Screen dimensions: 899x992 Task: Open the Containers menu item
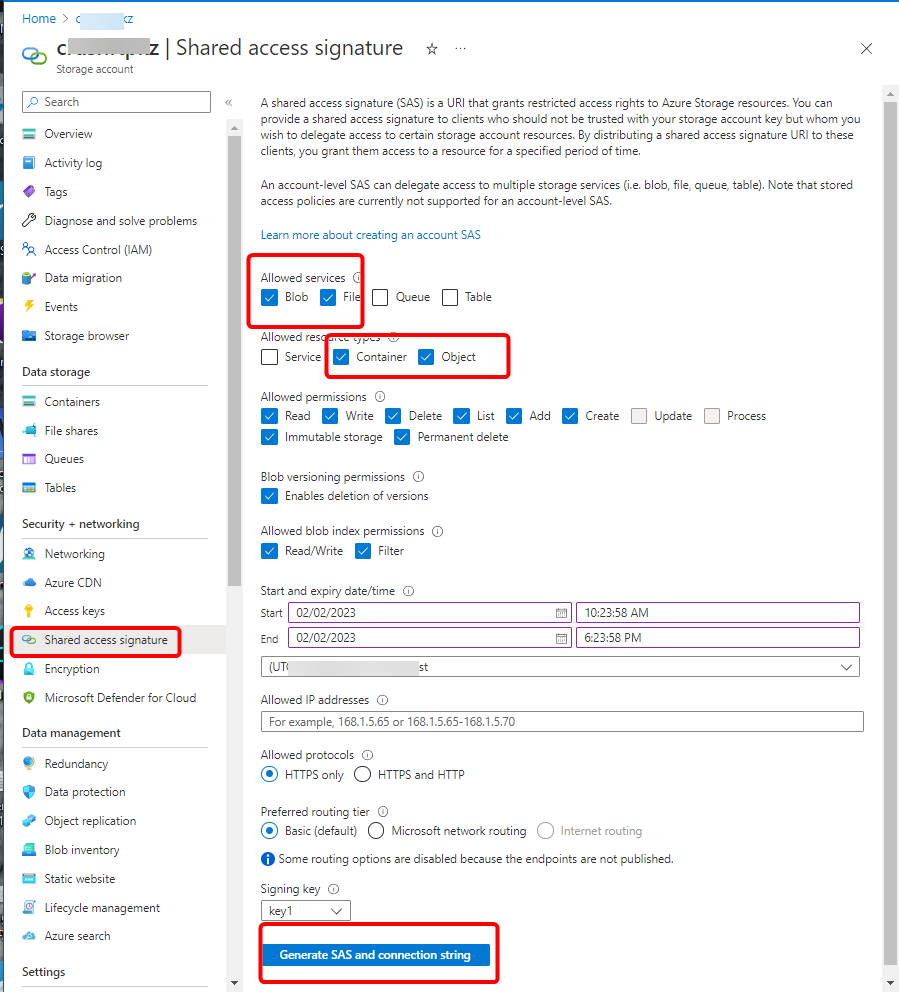[71, 402]
